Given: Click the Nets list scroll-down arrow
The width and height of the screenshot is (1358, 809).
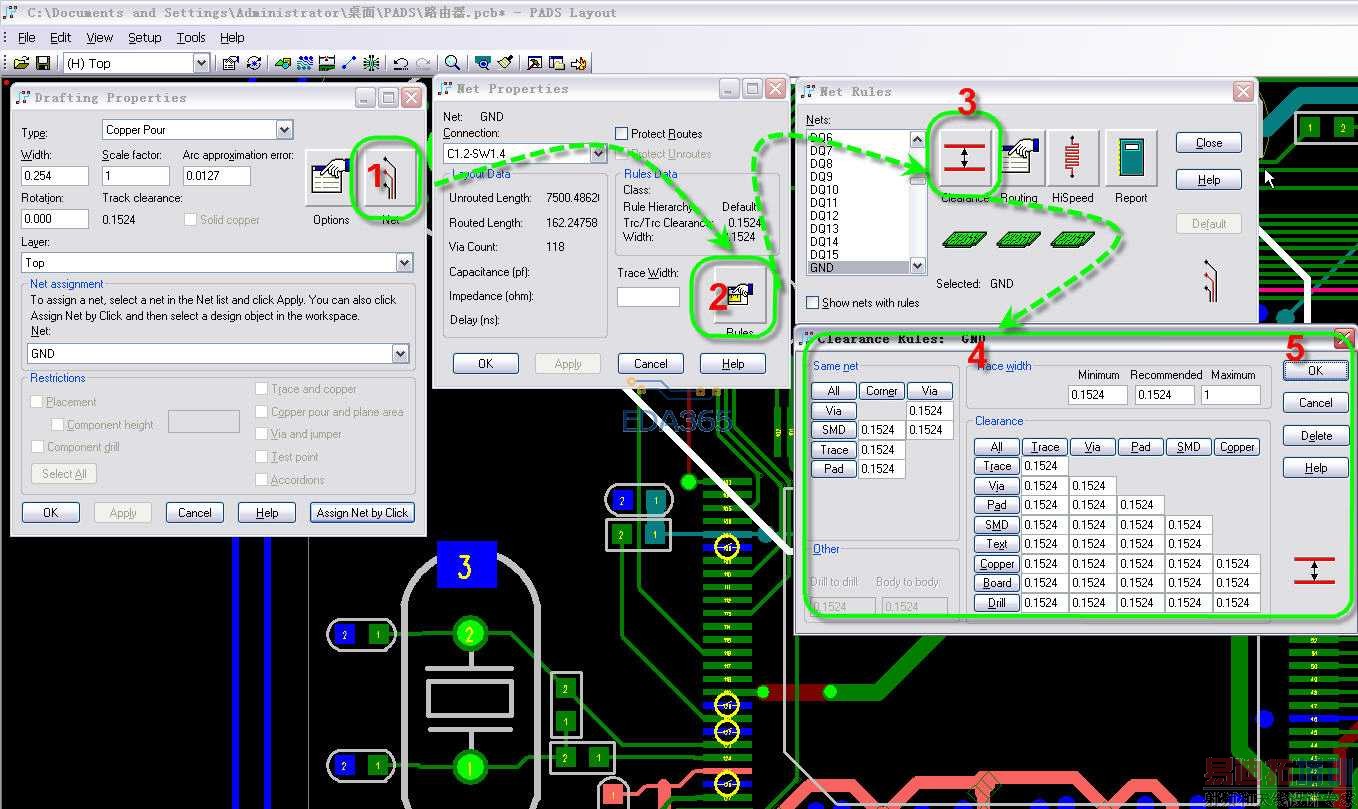Looking at the screenshot, I should click(x=917, y=266).
